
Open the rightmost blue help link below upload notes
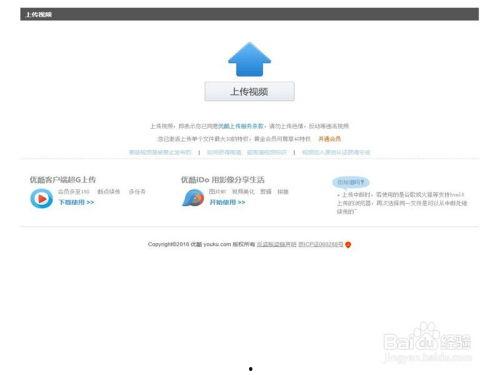pyautogui.click(x=336, y=152)
